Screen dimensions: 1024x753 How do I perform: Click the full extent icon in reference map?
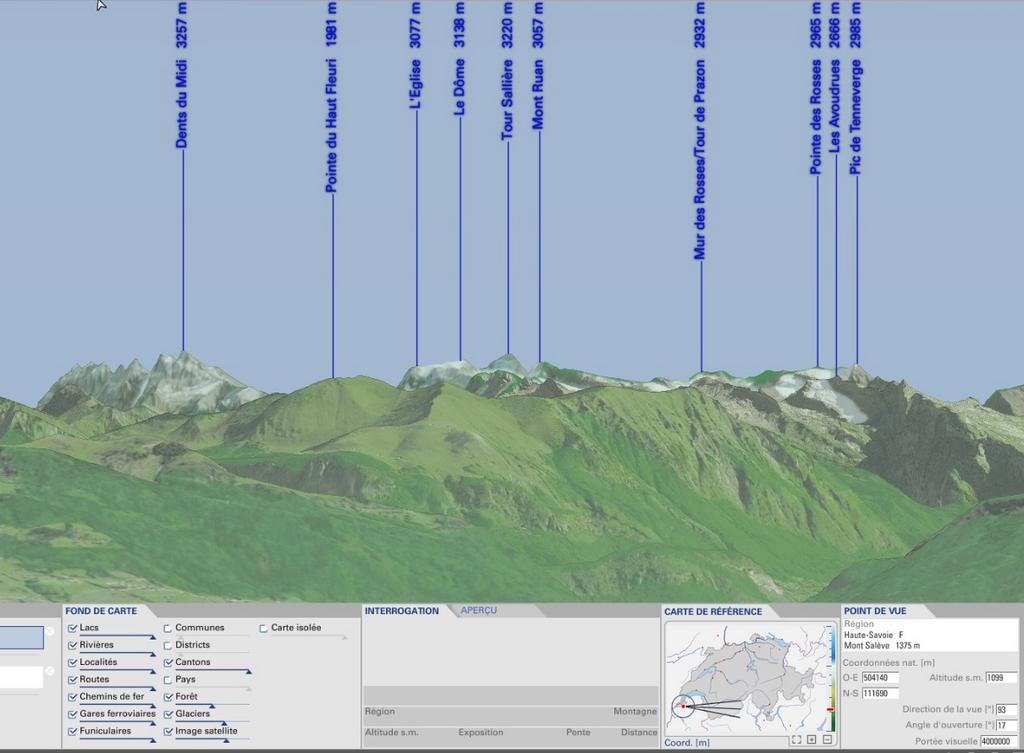(x=796, y=740)
